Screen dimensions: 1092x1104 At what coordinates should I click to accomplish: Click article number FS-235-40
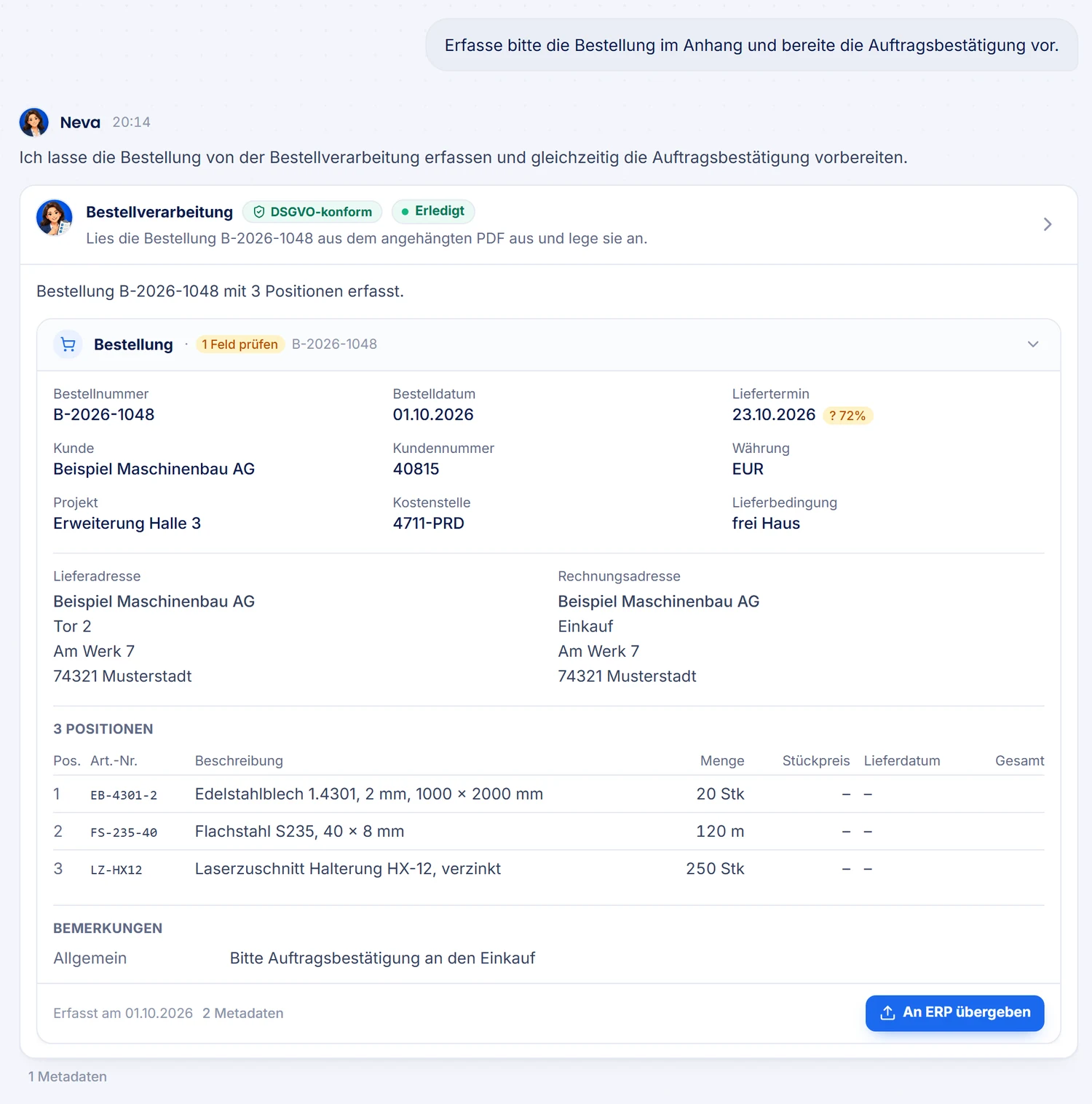click(124, 832)
